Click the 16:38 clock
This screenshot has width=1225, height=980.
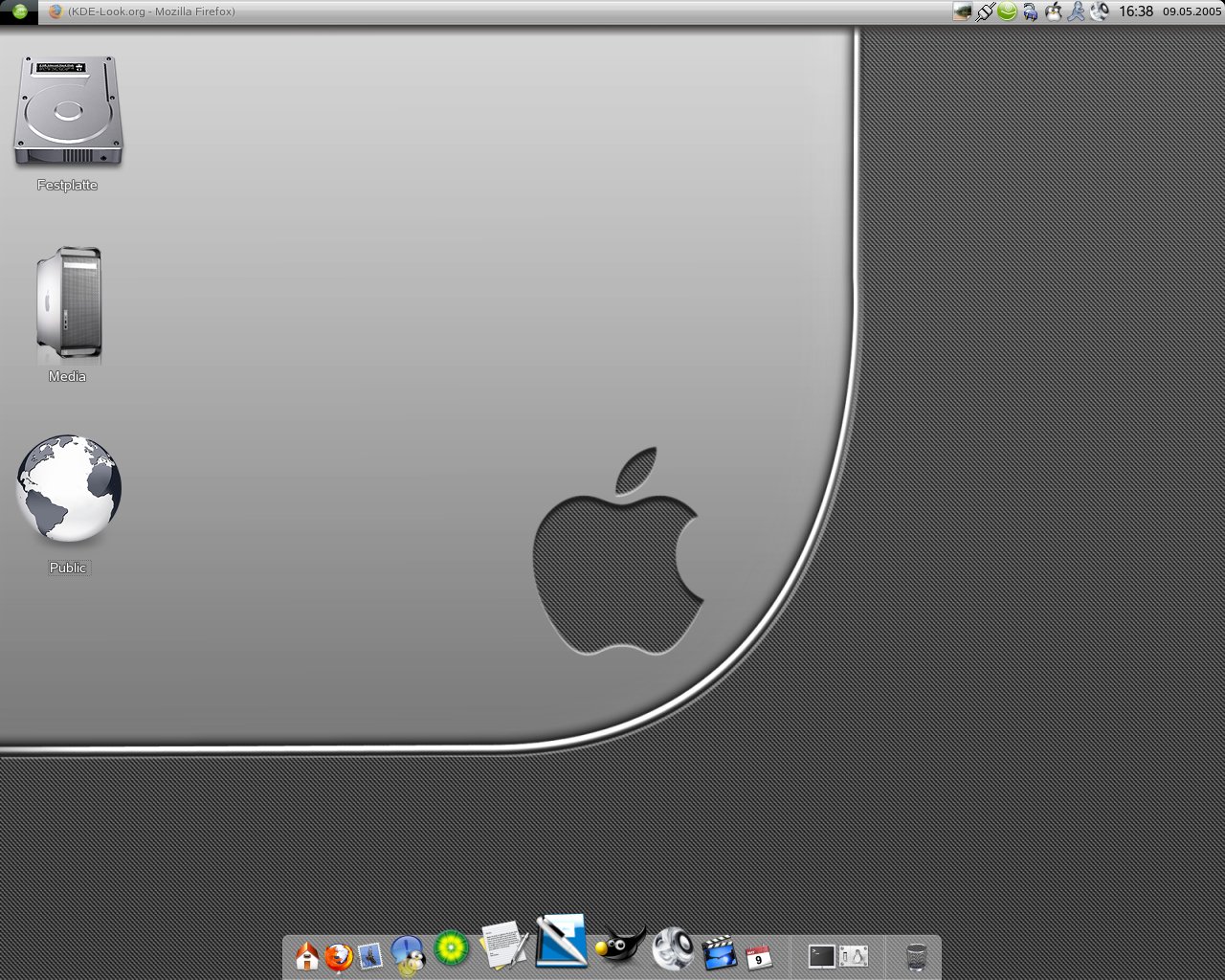point(1136,11)
